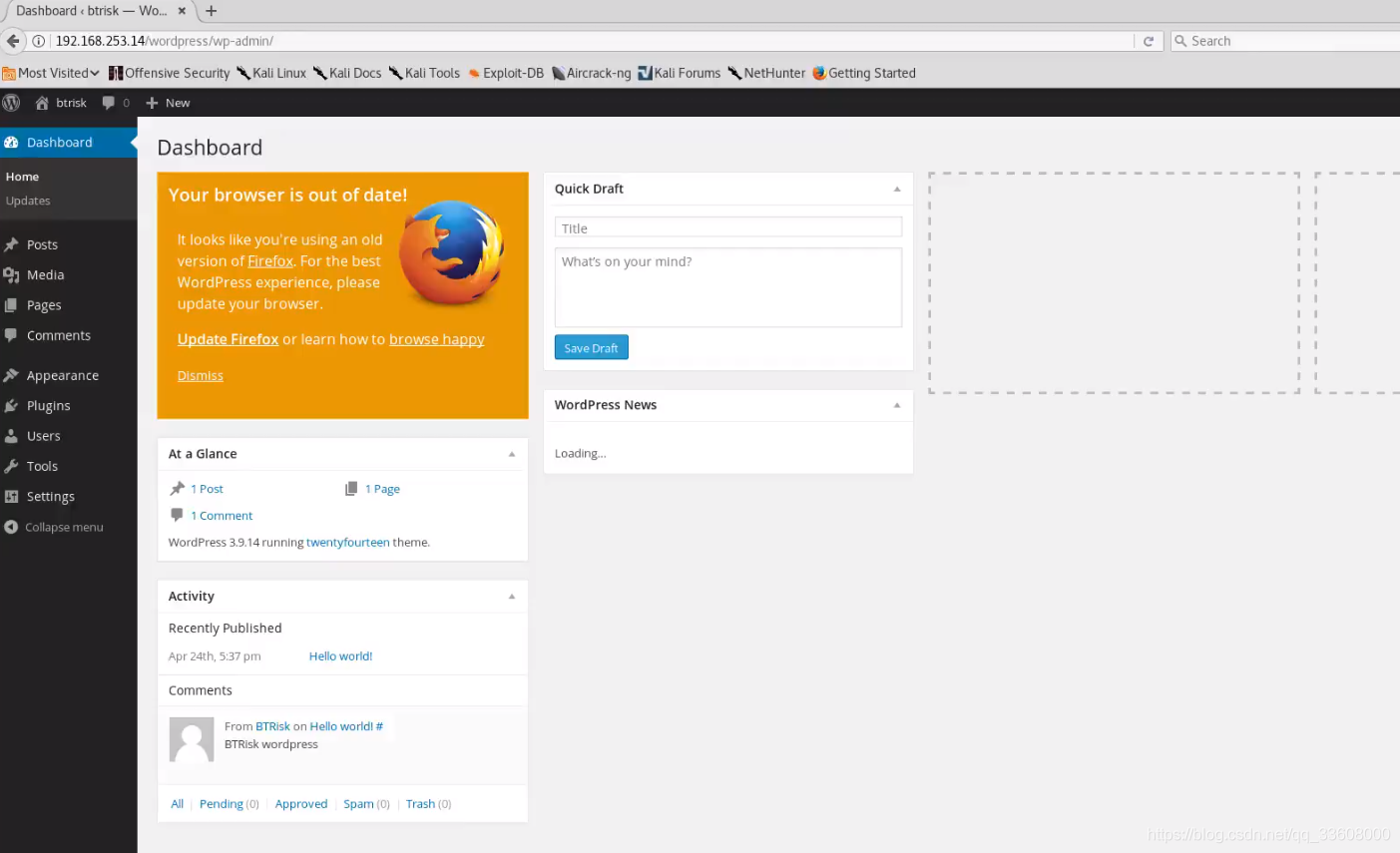
Task: Open the Aircrack-ng bookmark
Action: (592, 73)
